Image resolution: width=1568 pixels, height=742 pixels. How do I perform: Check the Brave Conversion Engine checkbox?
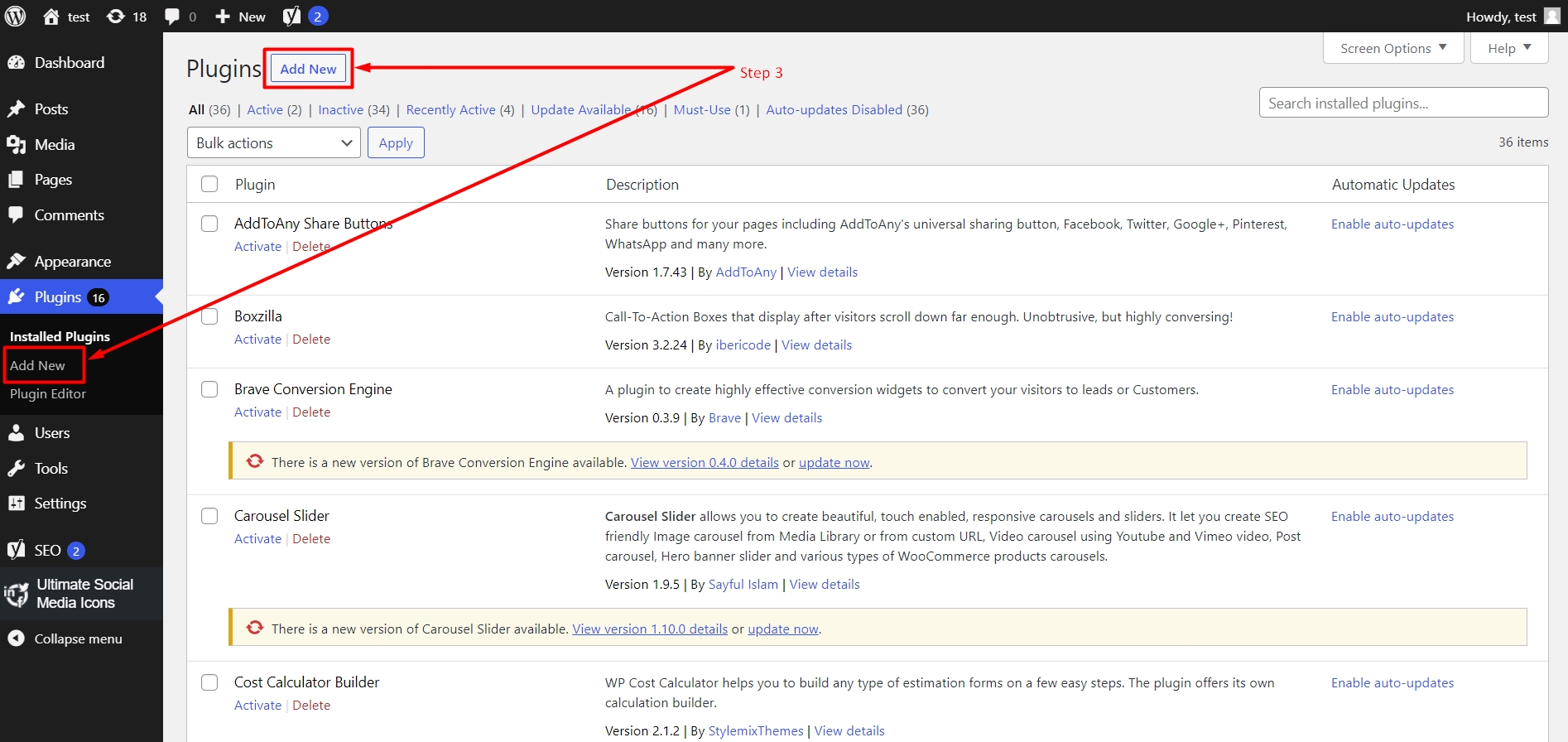pyautogui.click(x=209, y=389)
